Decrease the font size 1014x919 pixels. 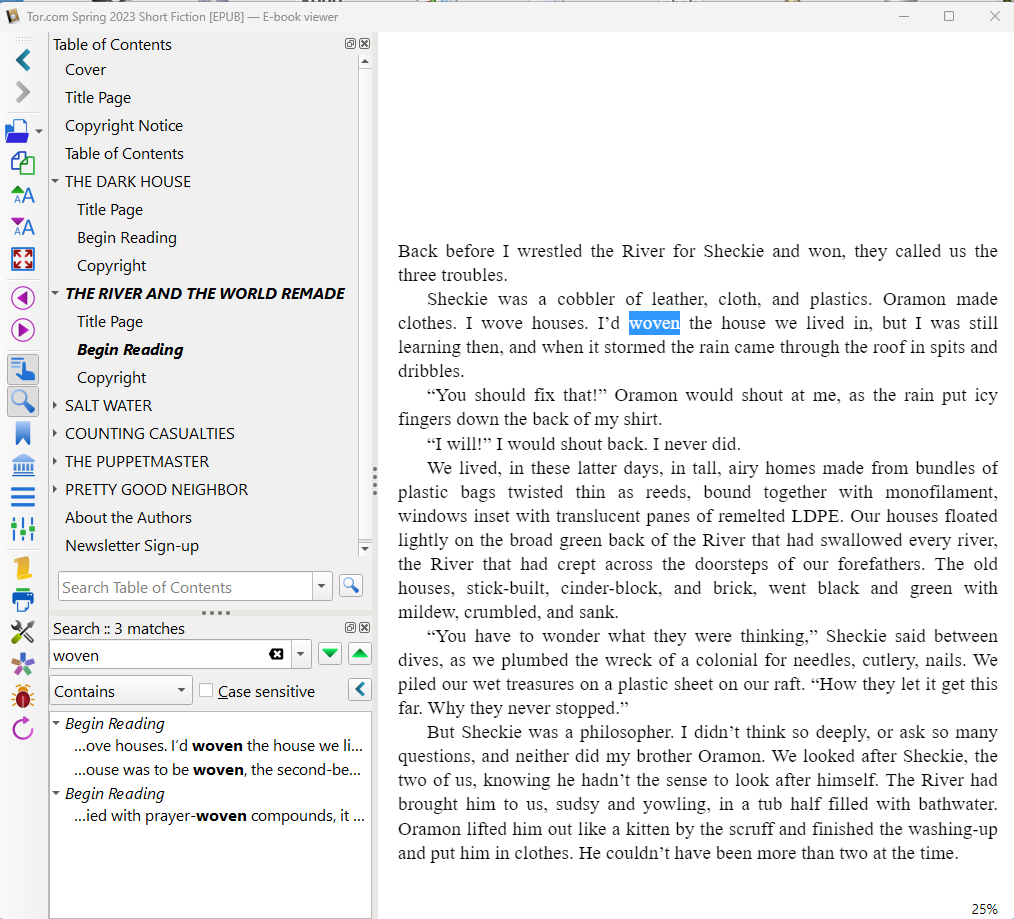click(x=23, y=226)
